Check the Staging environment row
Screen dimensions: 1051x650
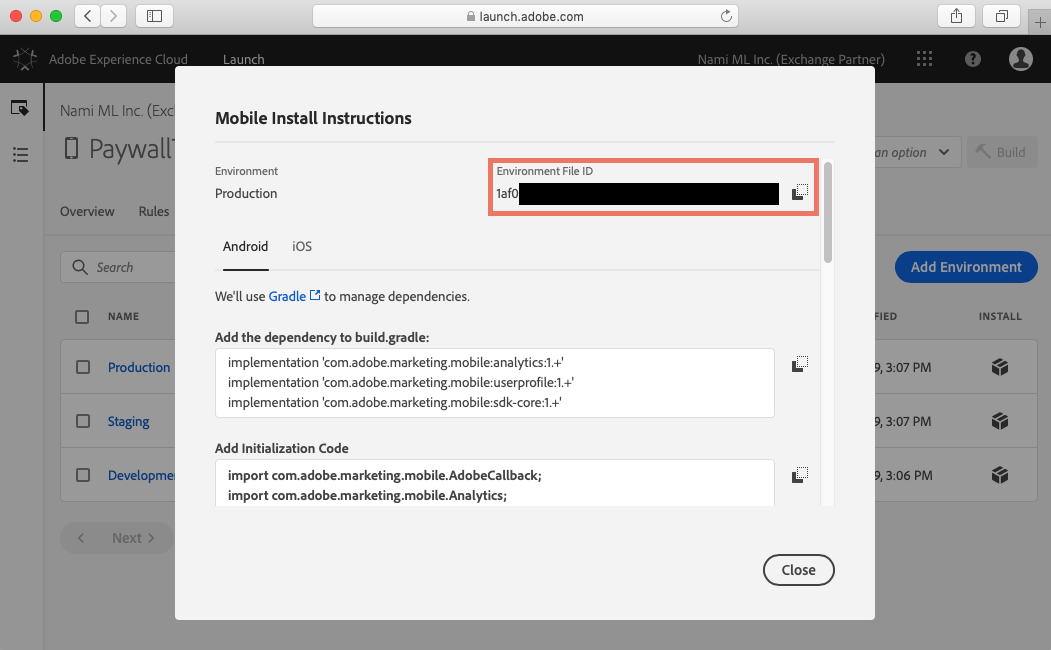(82, 421)
